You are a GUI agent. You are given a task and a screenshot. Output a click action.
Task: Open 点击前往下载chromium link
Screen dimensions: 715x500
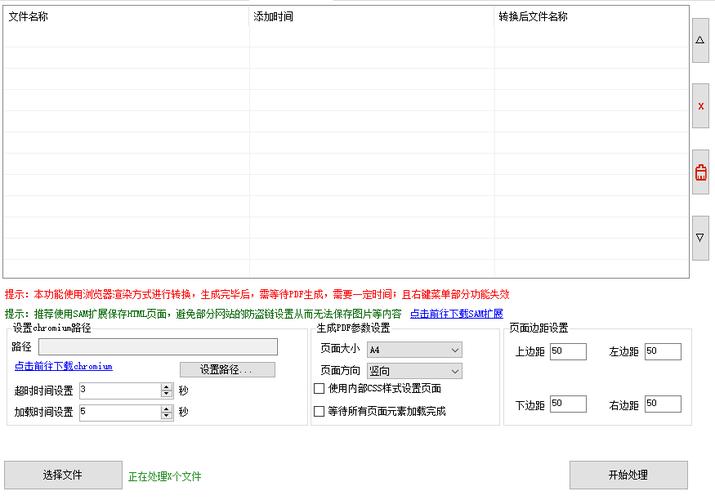pos(63,366)
